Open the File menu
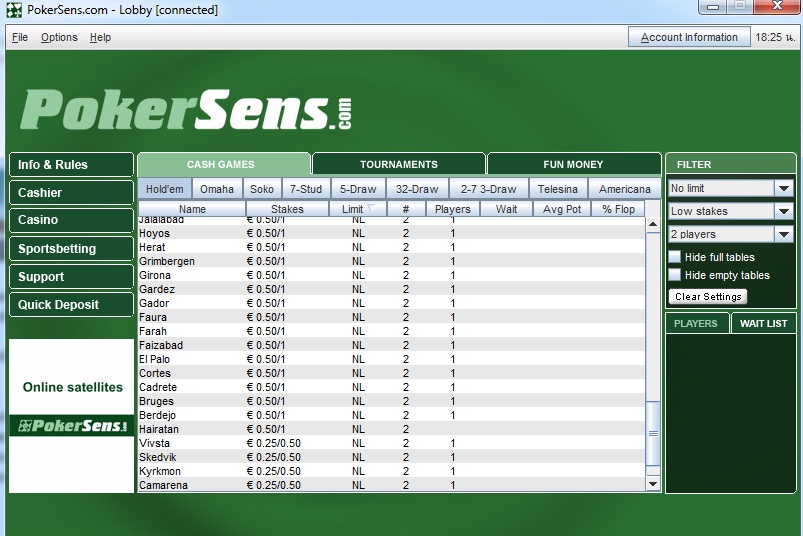The height and width of the screenshot is (536, 803). point(20,37)
